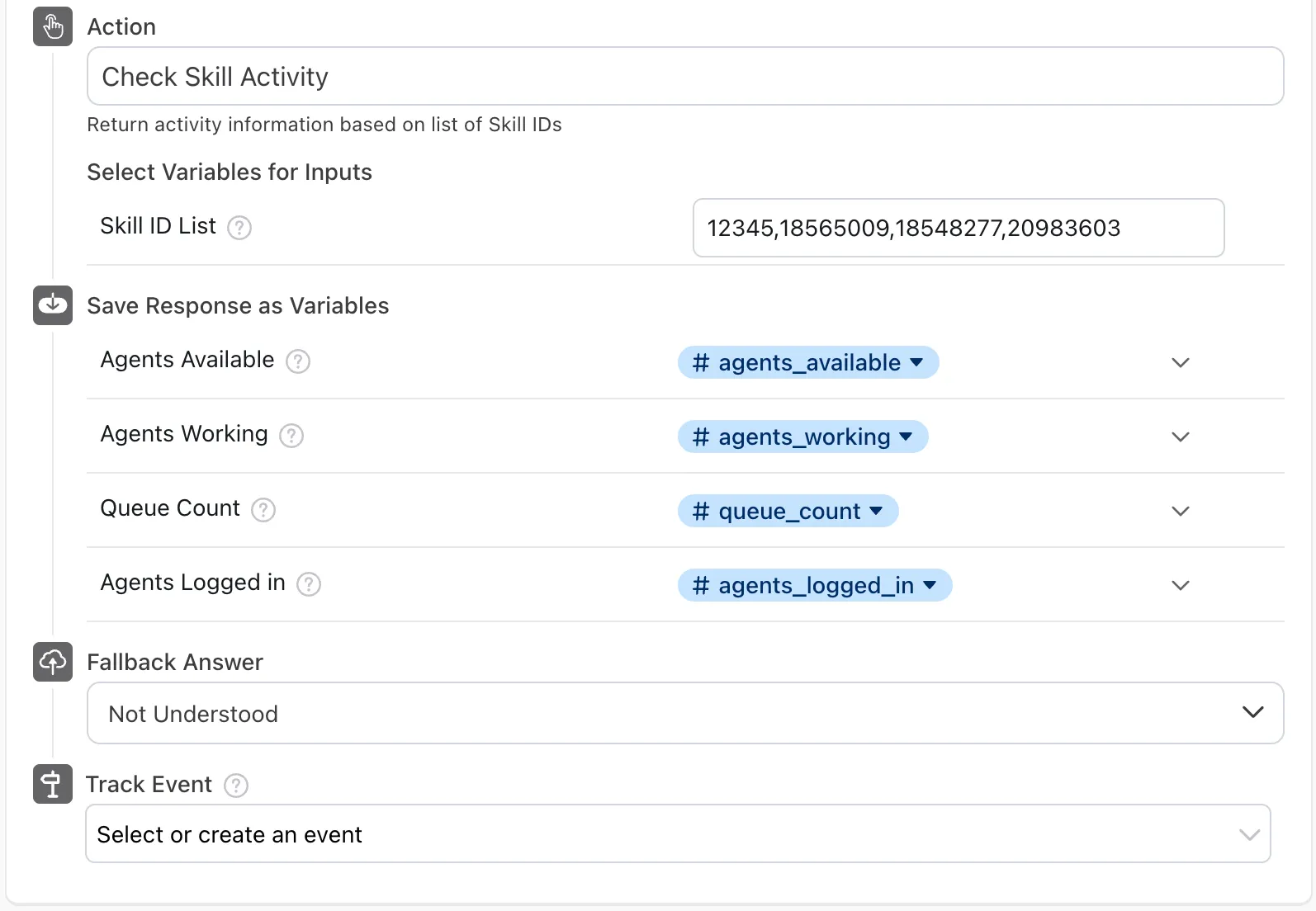Click the Agents Working label

(184, 434)
